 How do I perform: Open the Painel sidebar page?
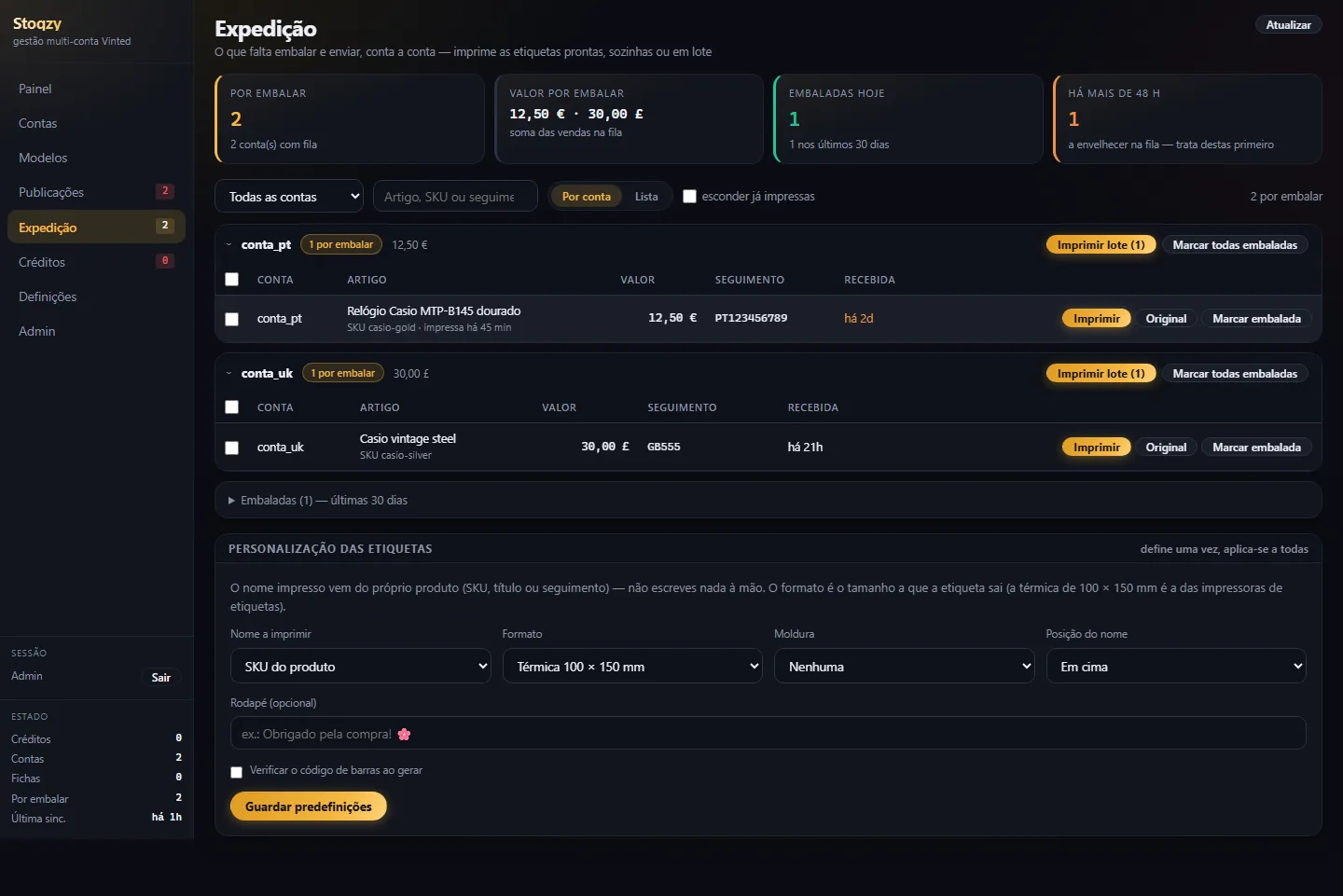point(96,89)
